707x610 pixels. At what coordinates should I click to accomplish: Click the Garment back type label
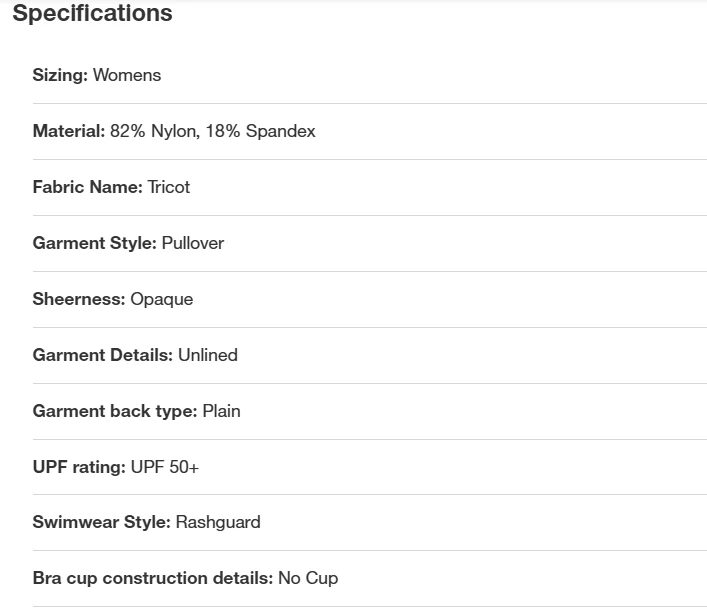[x=115, y=411]
